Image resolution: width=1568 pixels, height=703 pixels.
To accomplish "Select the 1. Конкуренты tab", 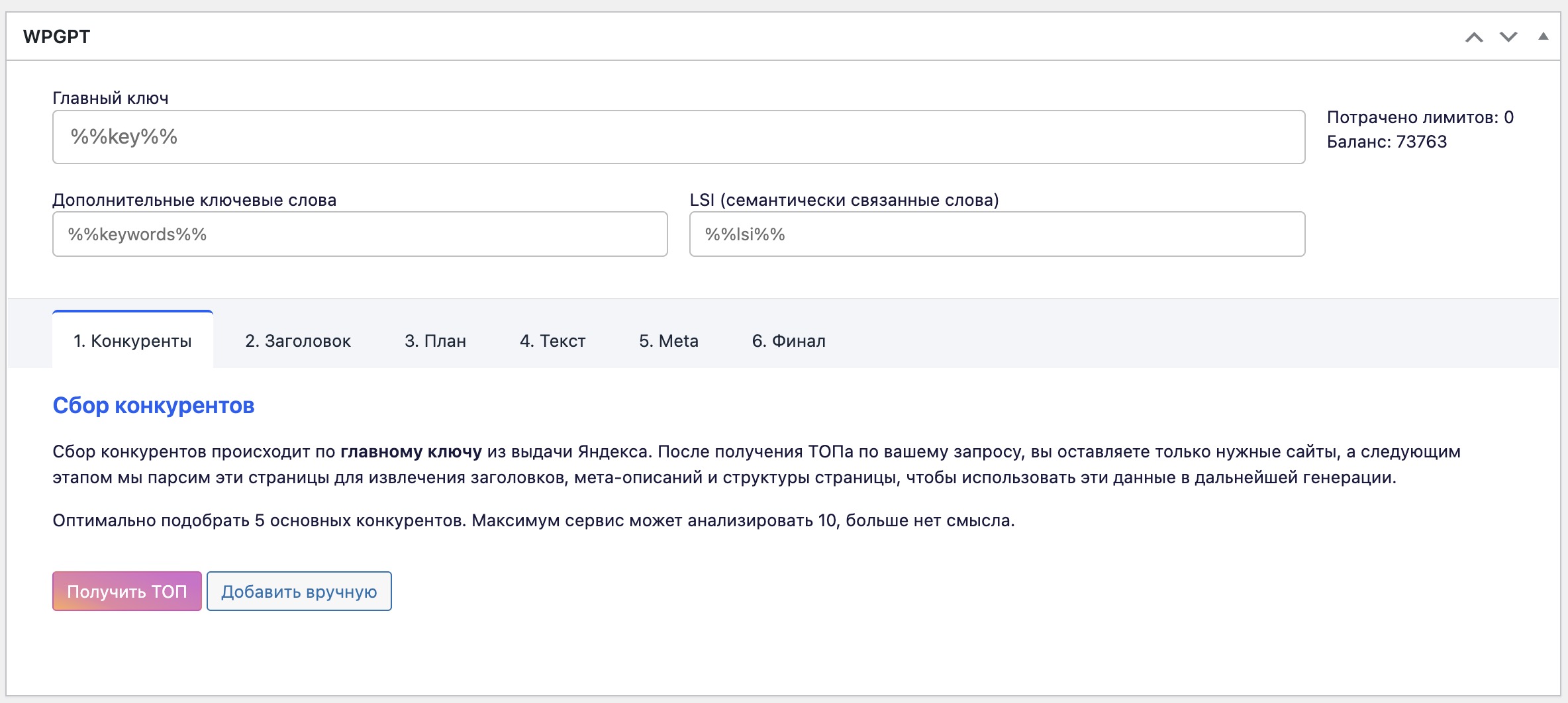I will pos(132,340).
